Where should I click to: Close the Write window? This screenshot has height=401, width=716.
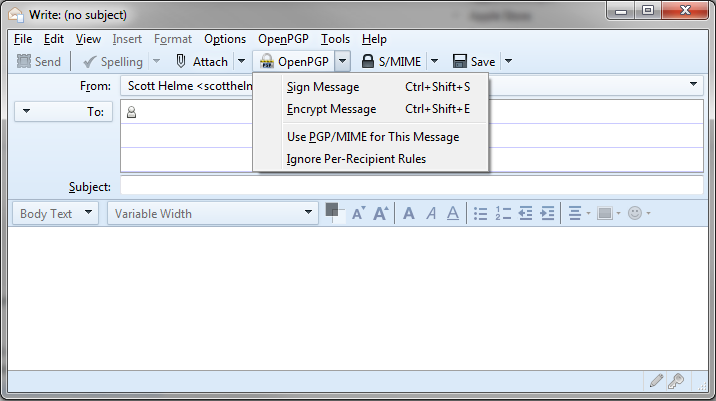[x=684, y=11]
